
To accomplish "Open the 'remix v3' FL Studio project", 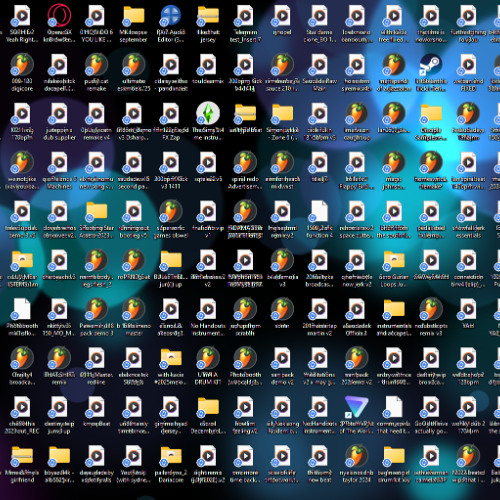I will point(431,309).
